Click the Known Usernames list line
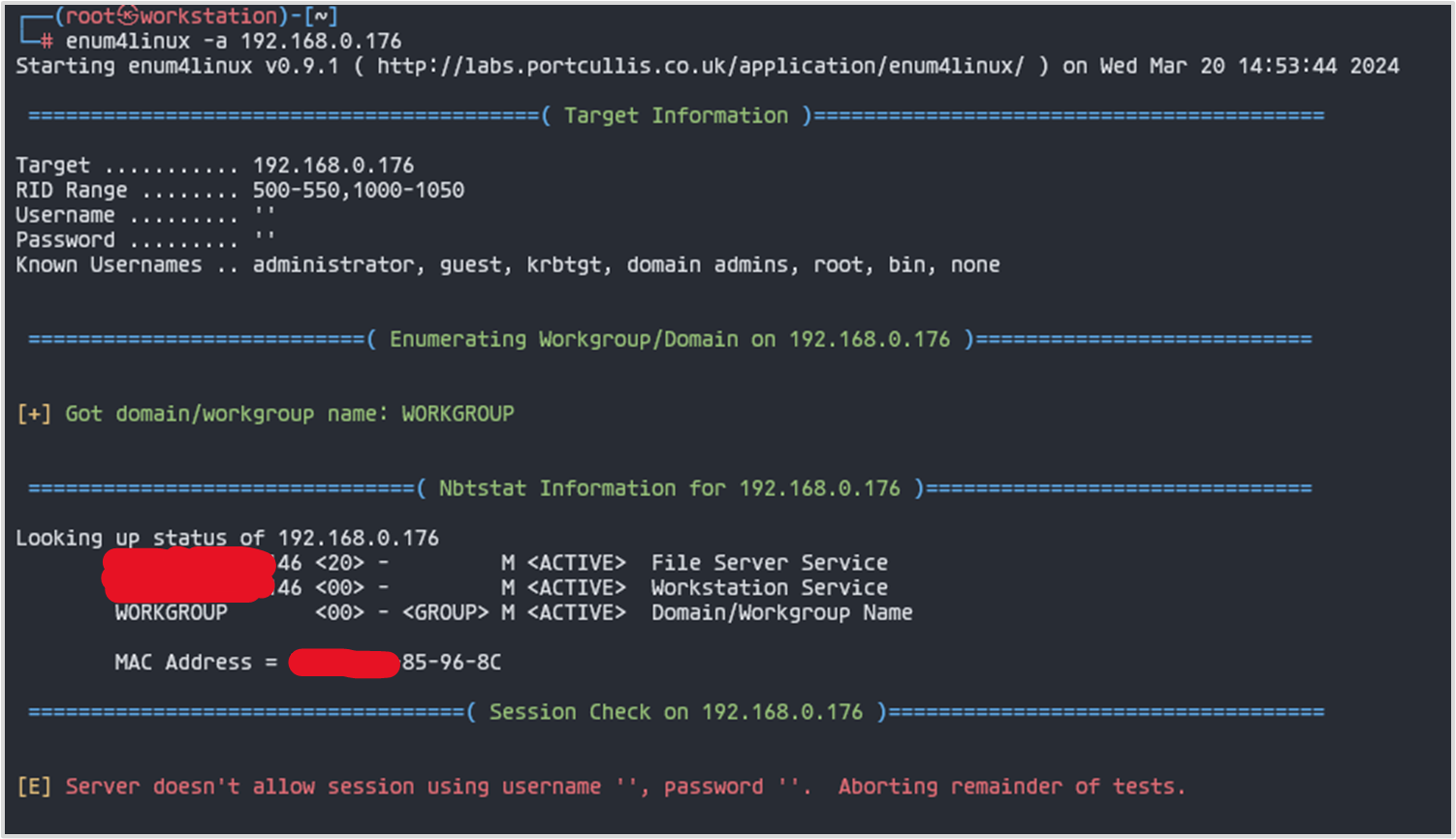1456x839 pixels. [507, 265]
